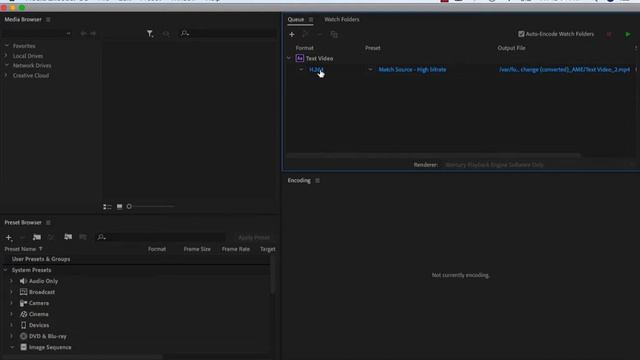
Task: Click the Import Presets icon
Action: tap(68, 237)
